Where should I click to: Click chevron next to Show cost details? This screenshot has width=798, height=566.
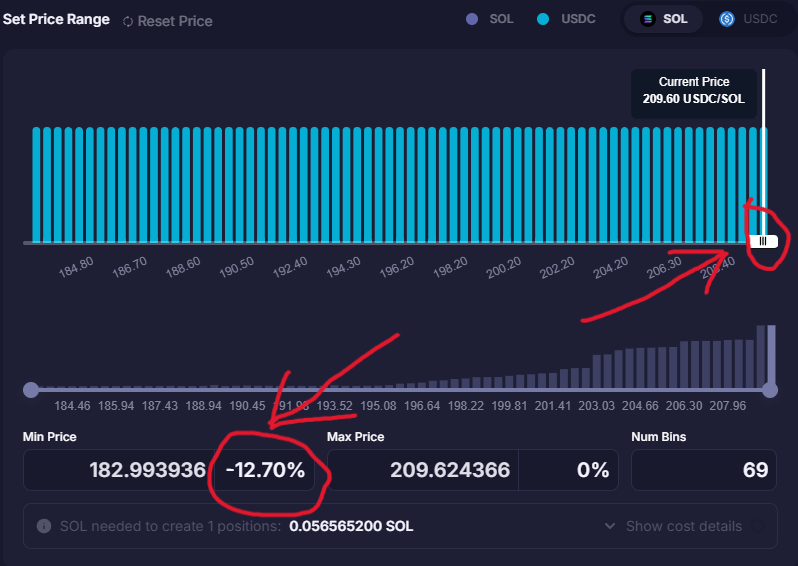610,526
